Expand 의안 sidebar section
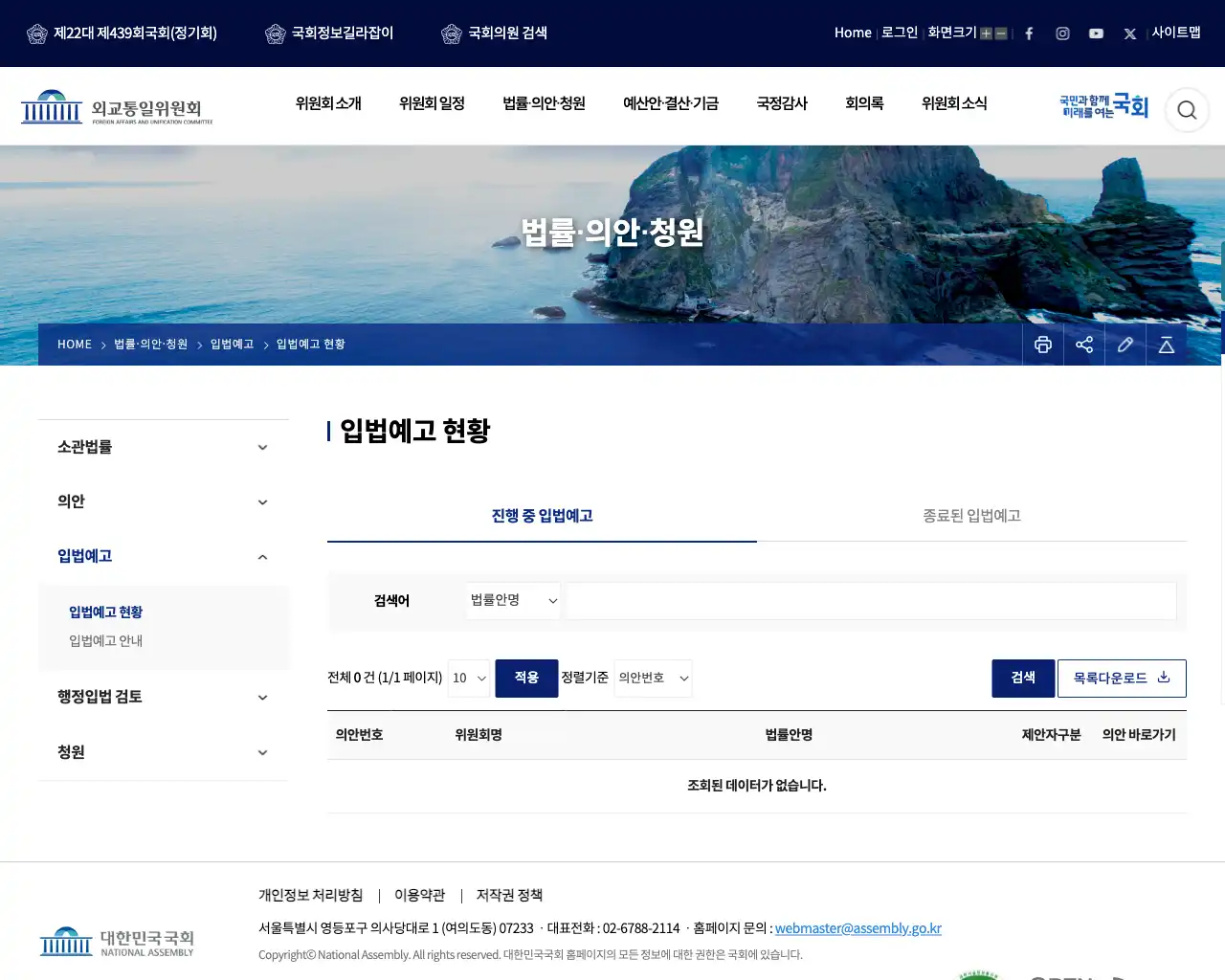Screen dimensions: 1225x980 164,501
